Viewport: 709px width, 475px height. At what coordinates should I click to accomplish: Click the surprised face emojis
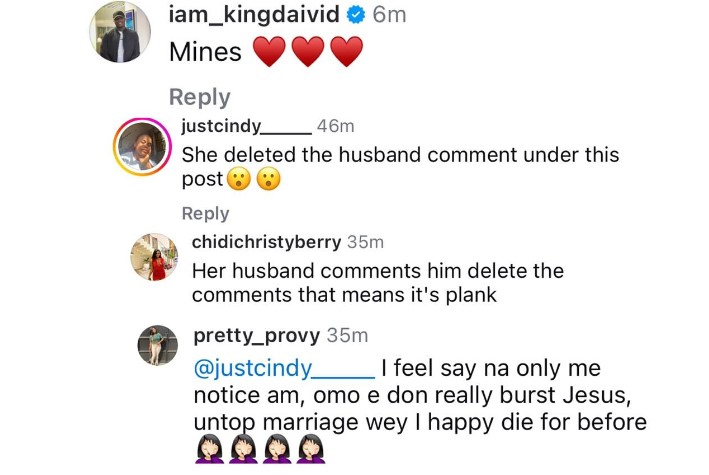(x=253, y=180)
